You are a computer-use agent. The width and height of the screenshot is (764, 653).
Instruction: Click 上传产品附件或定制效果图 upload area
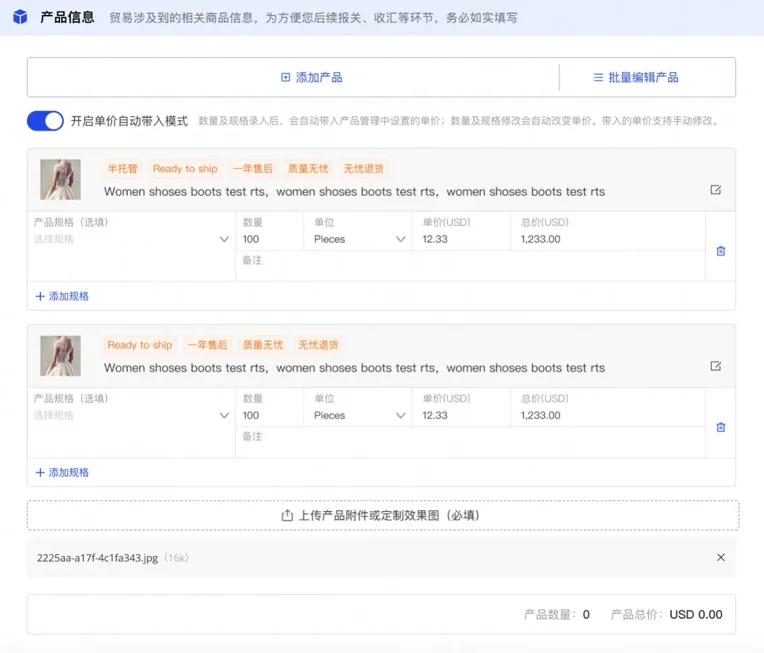coord(382,515)
